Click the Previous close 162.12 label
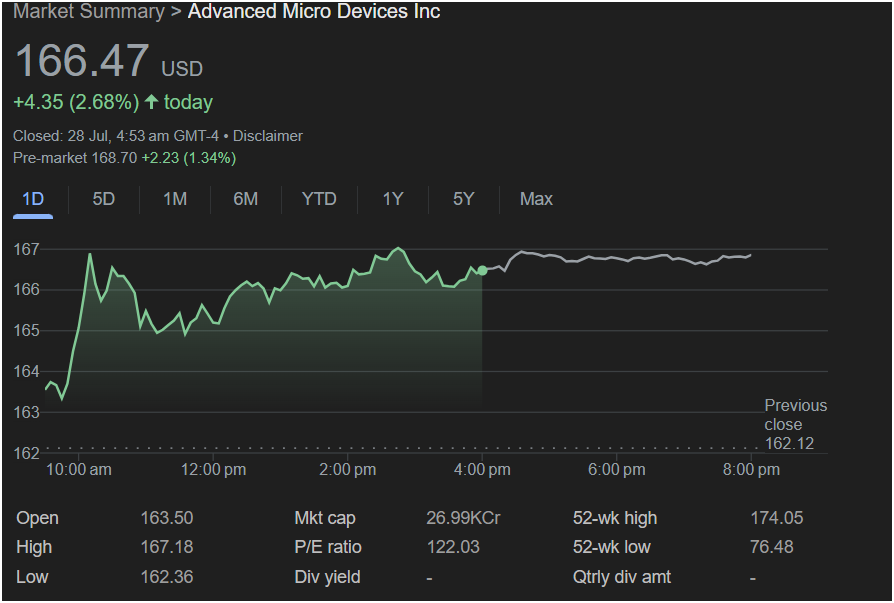Screen dimensions: 894x603 click(x=795, y=425)
